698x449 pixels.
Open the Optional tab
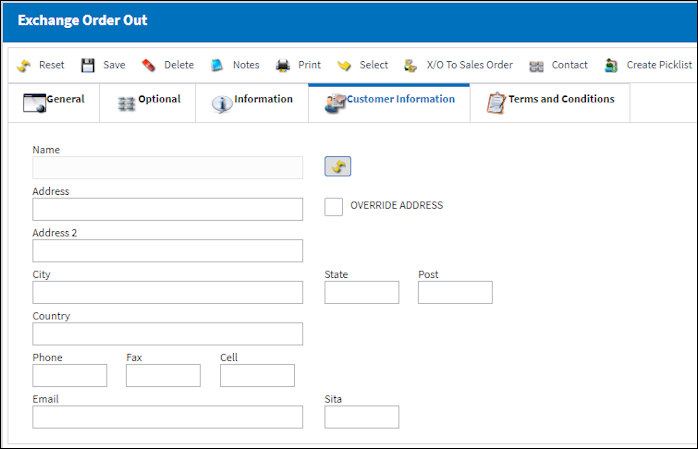[148, 103]
